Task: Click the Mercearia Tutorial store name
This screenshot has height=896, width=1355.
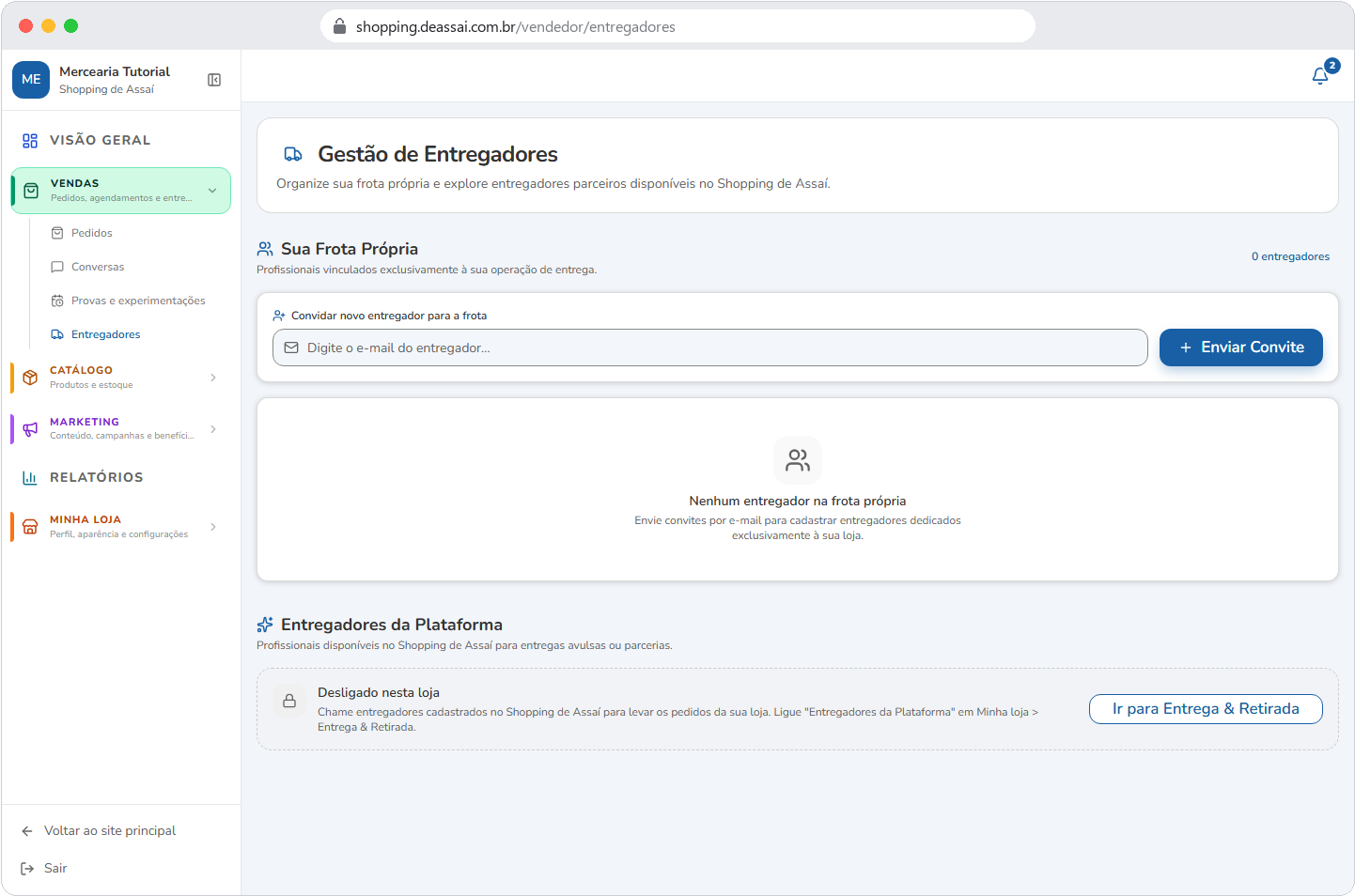Action: [x=115, y=71]
